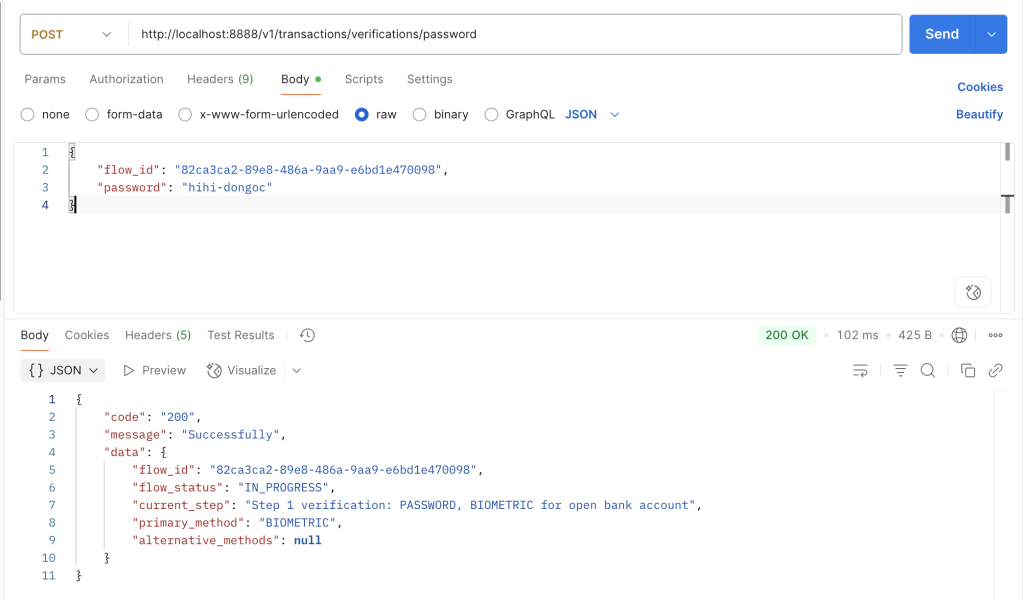Click the response "data" key
Viewport: 1024px width, 600px height.
point(125,452)
